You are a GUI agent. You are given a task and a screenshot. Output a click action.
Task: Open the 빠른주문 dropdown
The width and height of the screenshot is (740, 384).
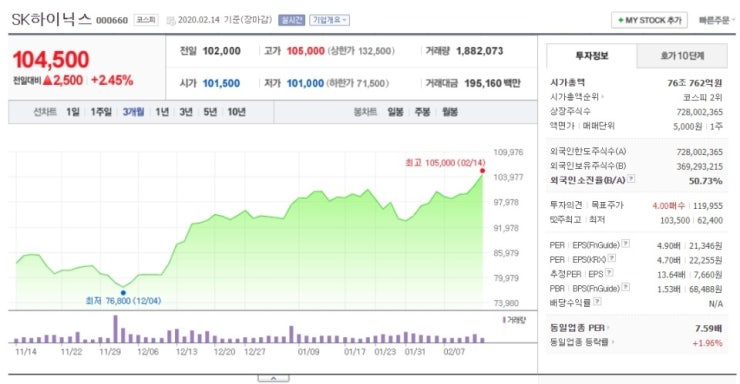click(x=716, y=20)
